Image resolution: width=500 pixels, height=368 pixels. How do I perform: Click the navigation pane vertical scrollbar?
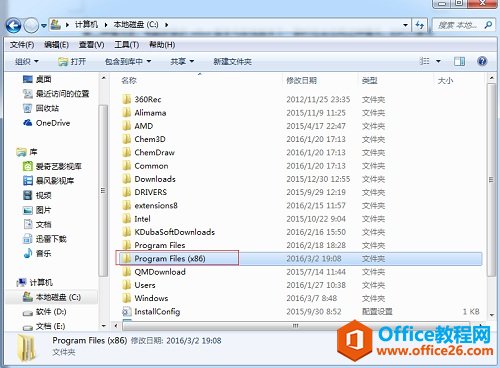pos(103,191)
